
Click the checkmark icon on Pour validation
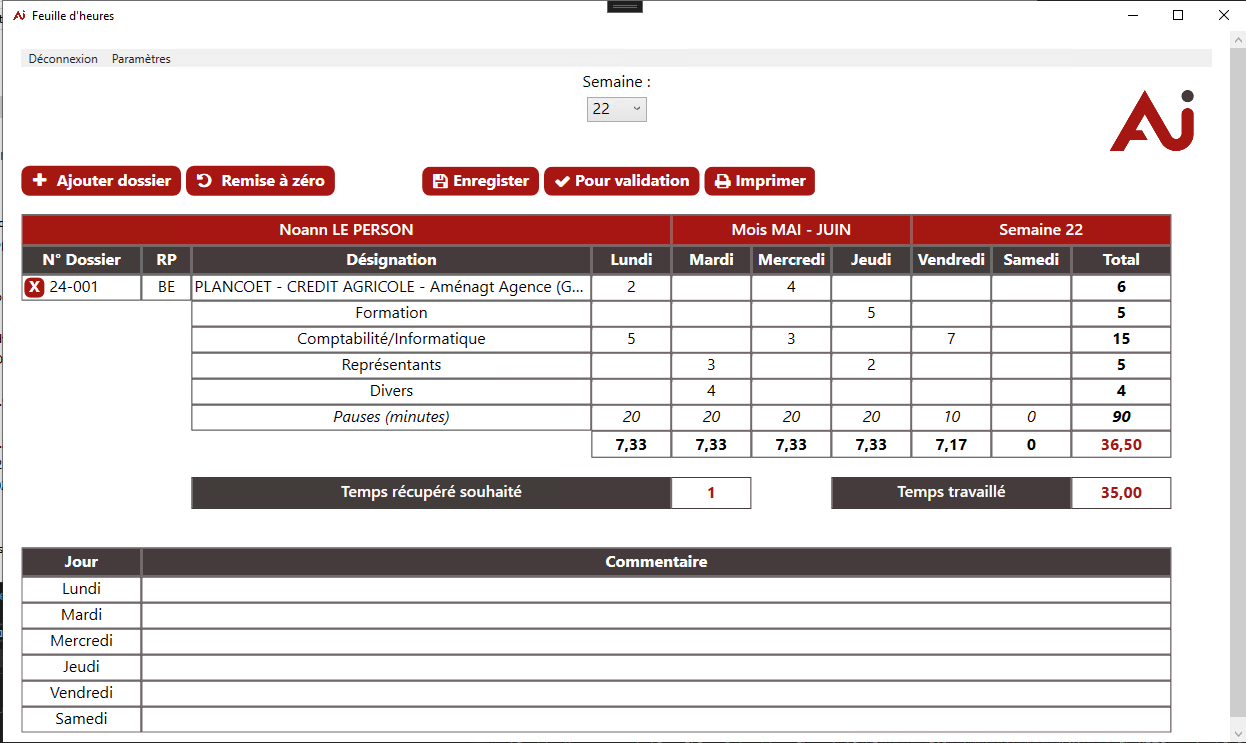click(562, 181)
